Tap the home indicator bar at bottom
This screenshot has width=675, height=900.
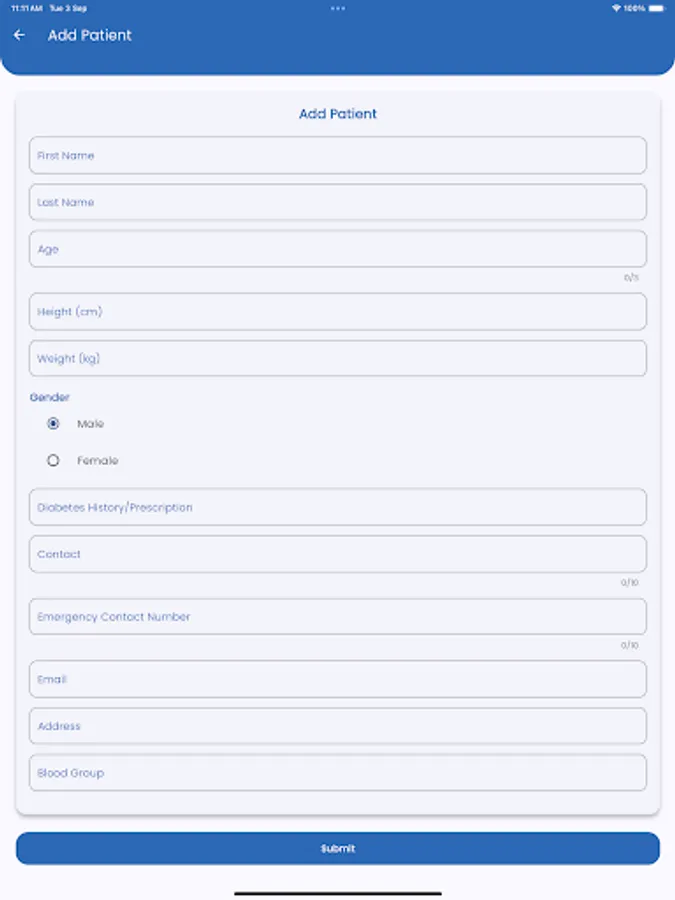tap(337, 891)
